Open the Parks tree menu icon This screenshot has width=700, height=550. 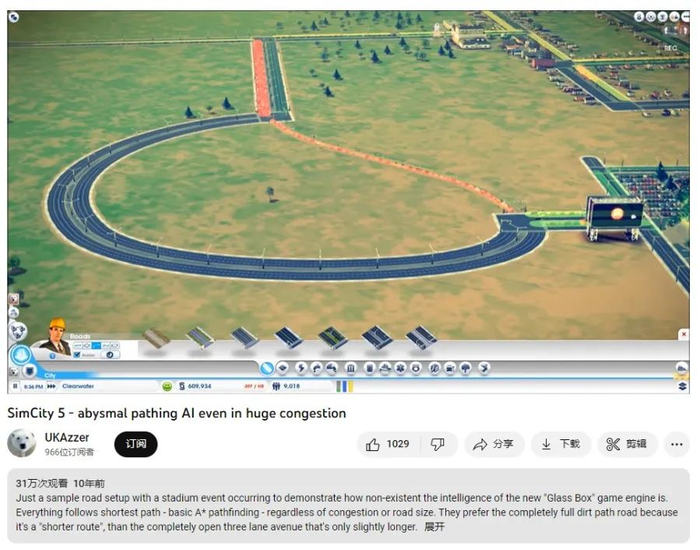click(x=466, y=368)
